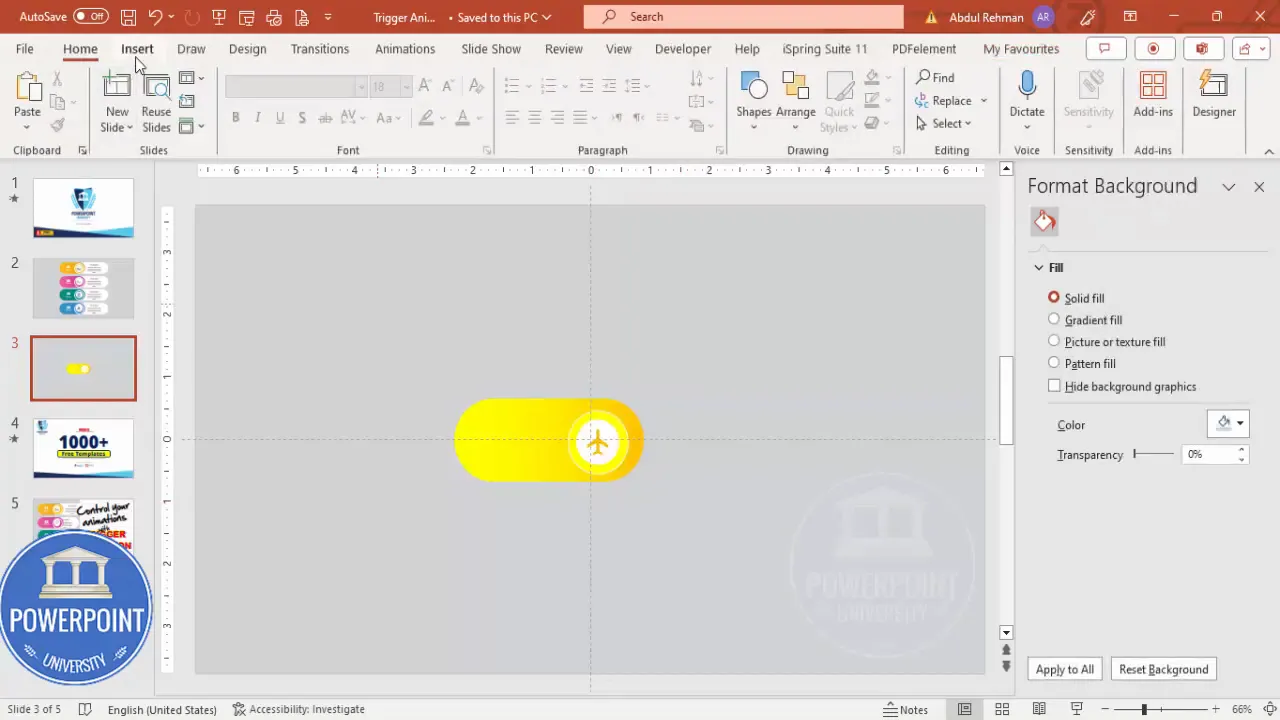Select slide 2 thumbnail
The height and width of the screenshot is (720, 1280).
tap(83, 288)
